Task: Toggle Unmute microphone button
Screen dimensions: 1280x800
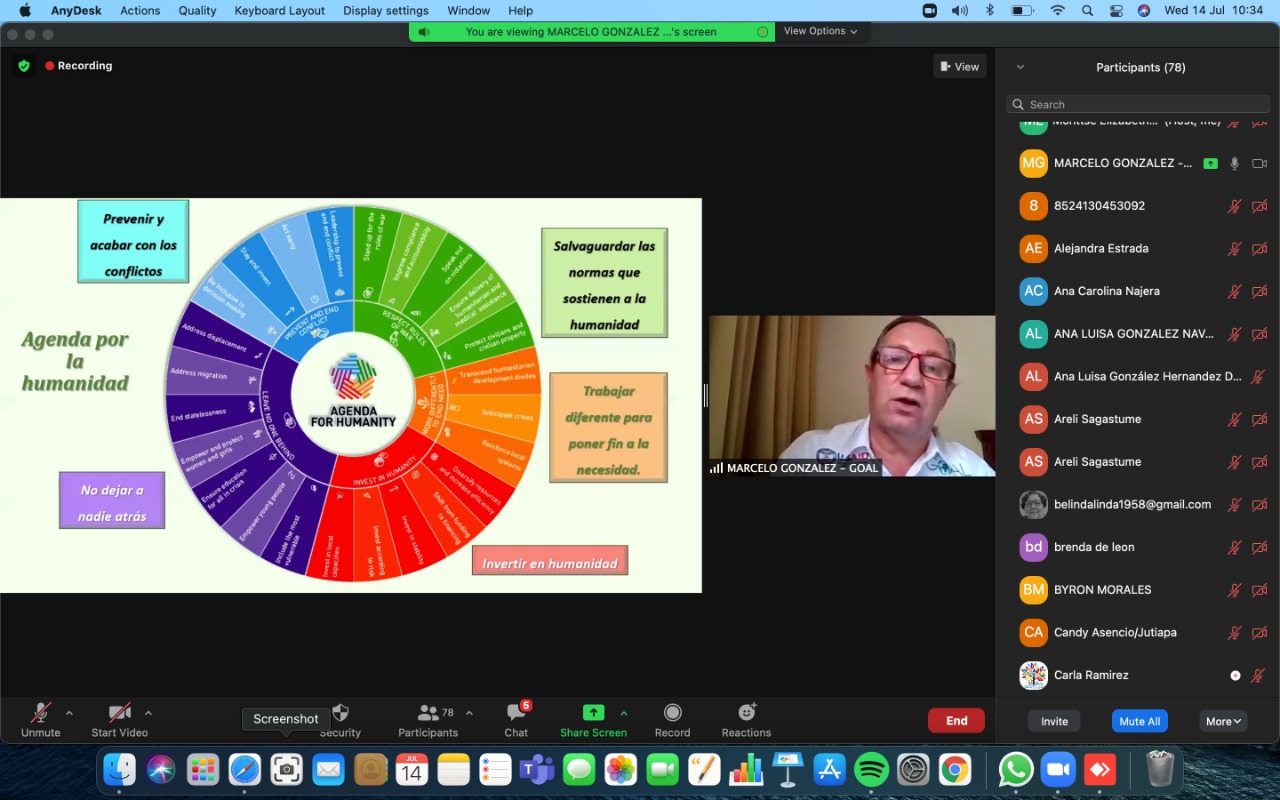Action: 40,713
